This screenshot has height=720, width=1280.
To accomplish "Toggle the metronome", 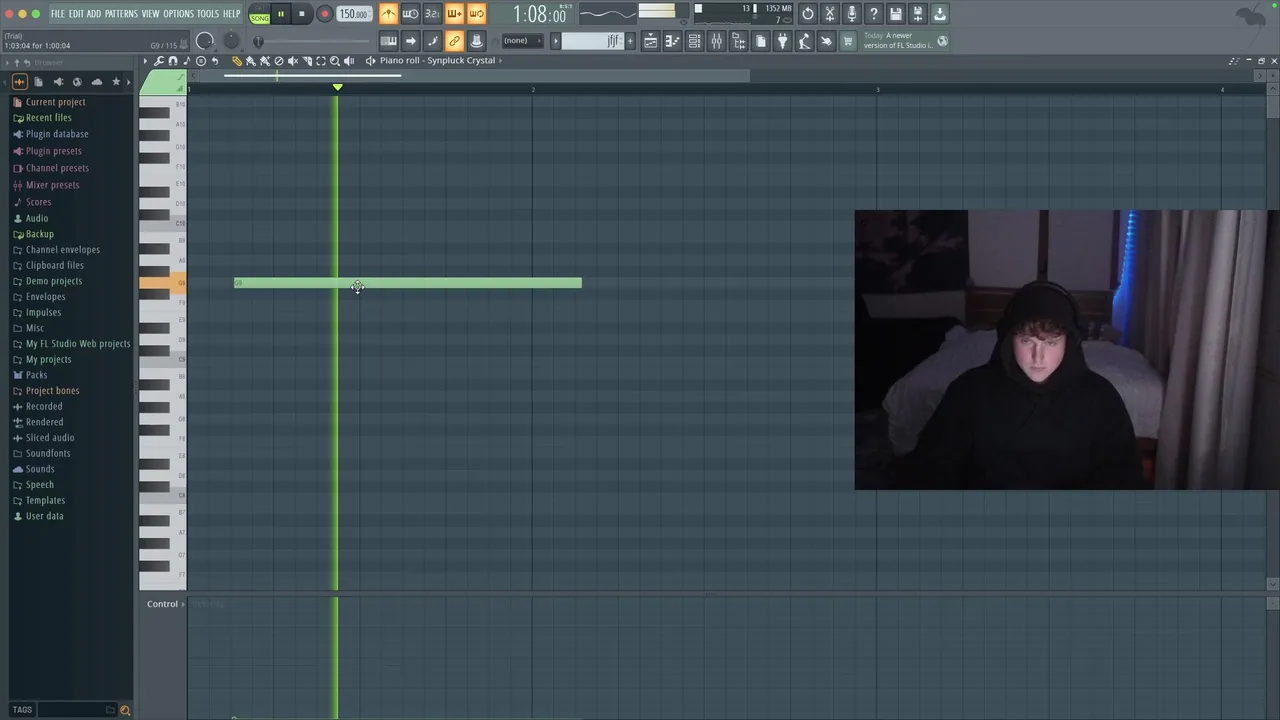I will pos(388,14).
